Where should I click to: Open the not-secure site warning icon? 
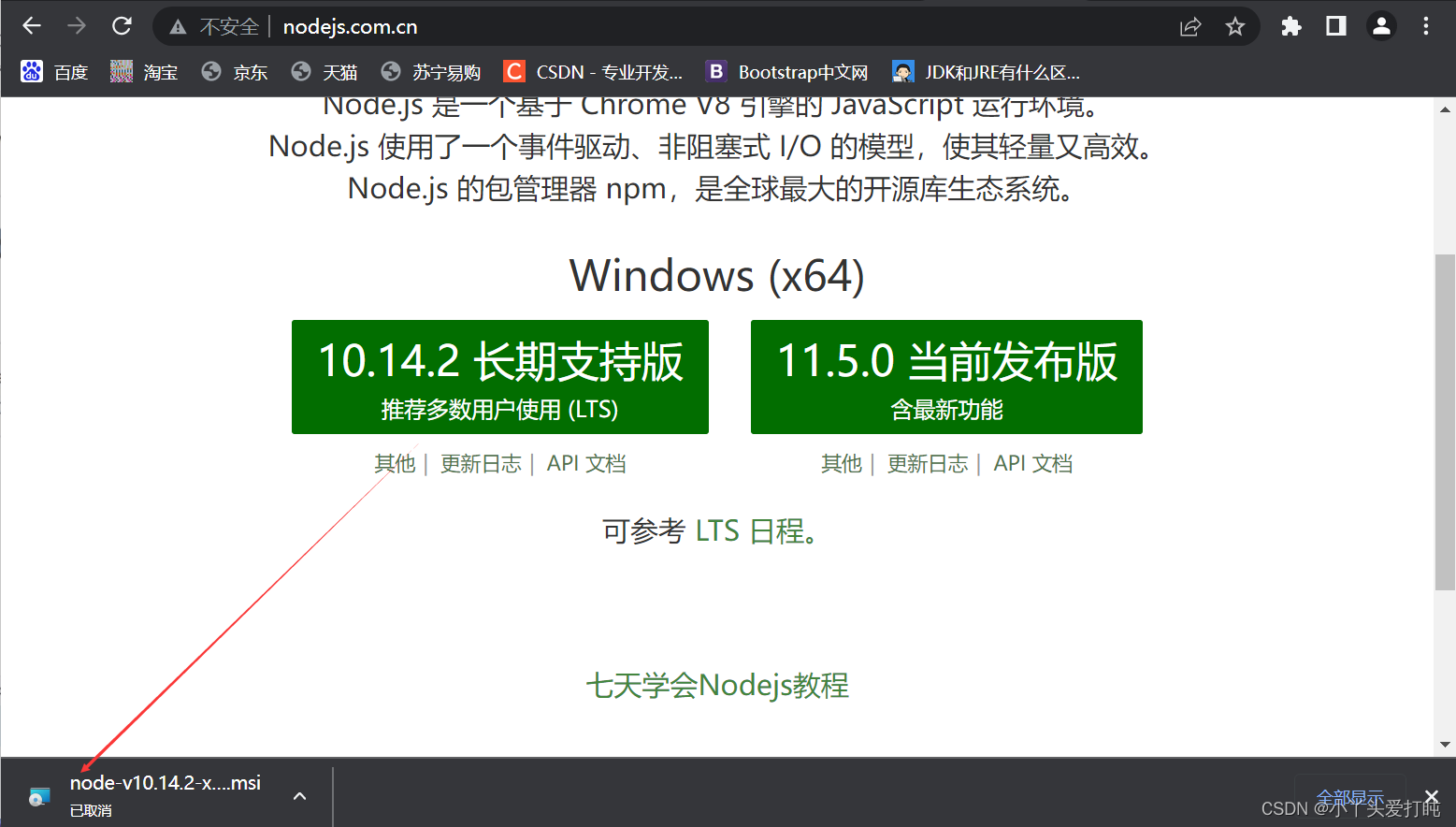click(178, 27)
